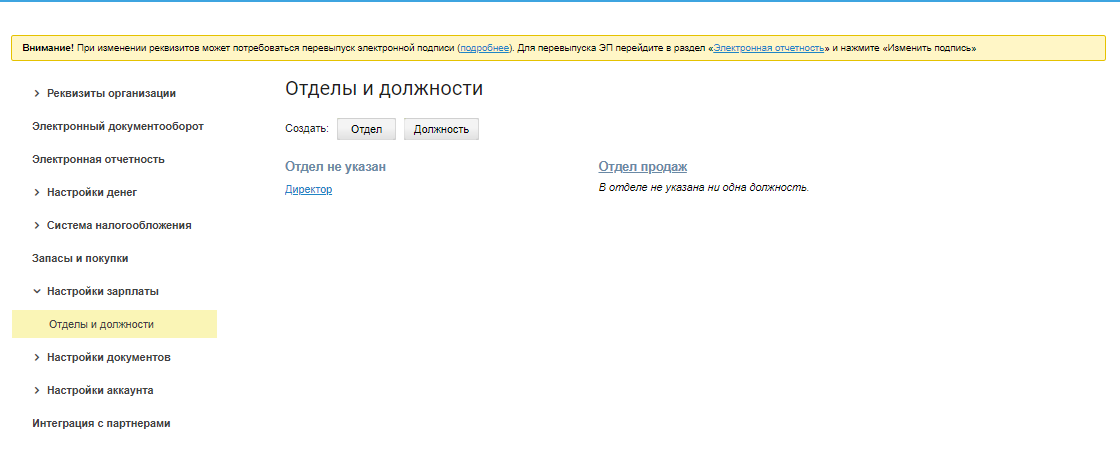Expand Настройки документов chevron
The image size is (1120, 452).
click(x=36, y=358)
